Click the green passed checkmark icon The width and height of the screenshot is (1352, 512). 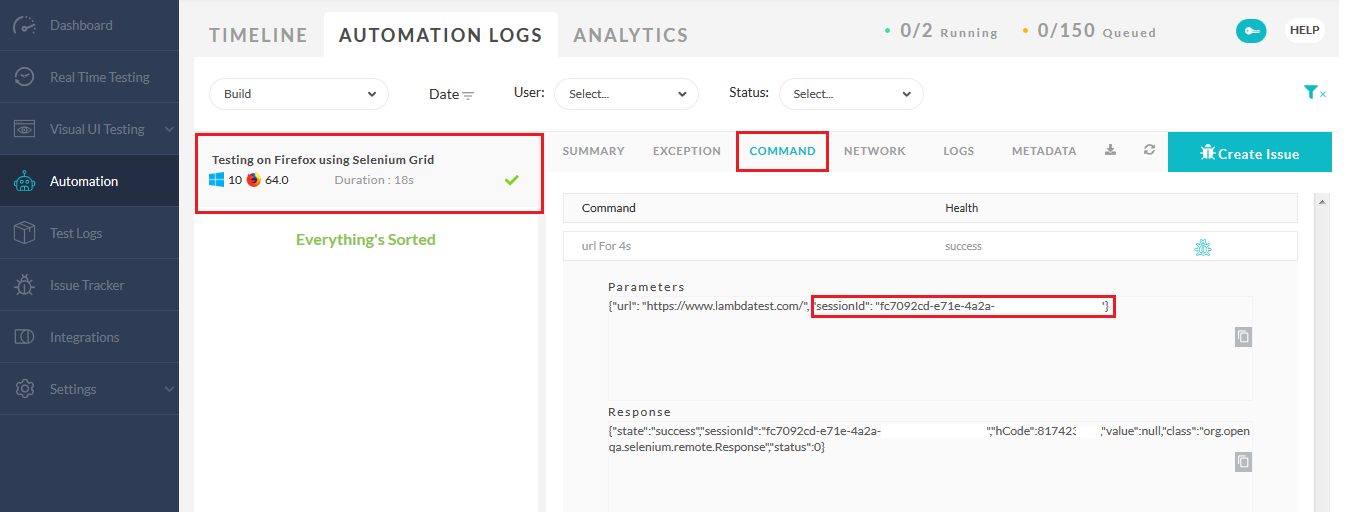point(512,180)
